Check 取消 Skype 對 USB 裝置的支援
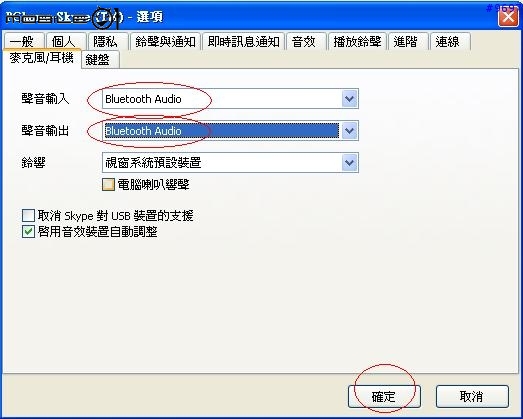The height and width of the screenshot is (419, 523). pyautogui.click(x=28, y=216)
